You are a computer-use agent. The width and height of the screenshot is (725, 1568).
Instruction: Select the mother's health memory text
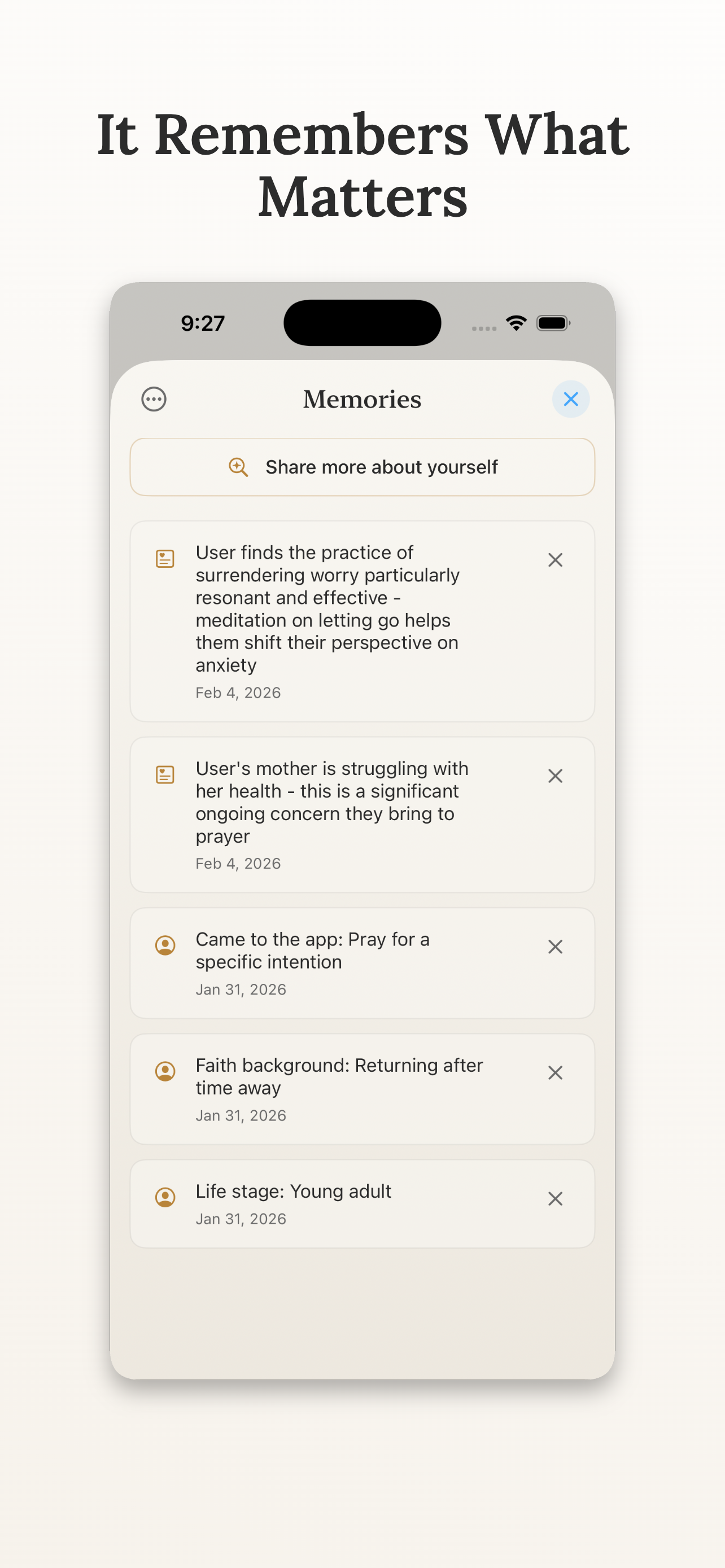[332, 801]
